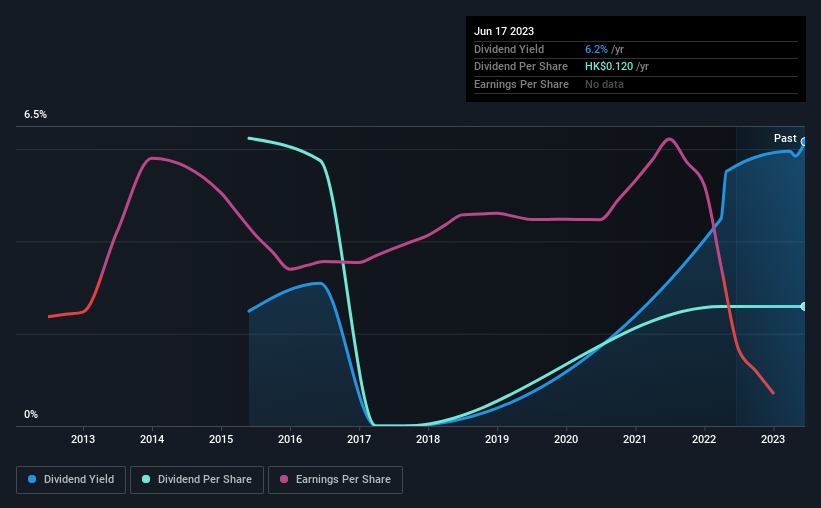Click the teal Dividend Per Share legend dot
Viewport: 821px width, 508px height.
146,479
